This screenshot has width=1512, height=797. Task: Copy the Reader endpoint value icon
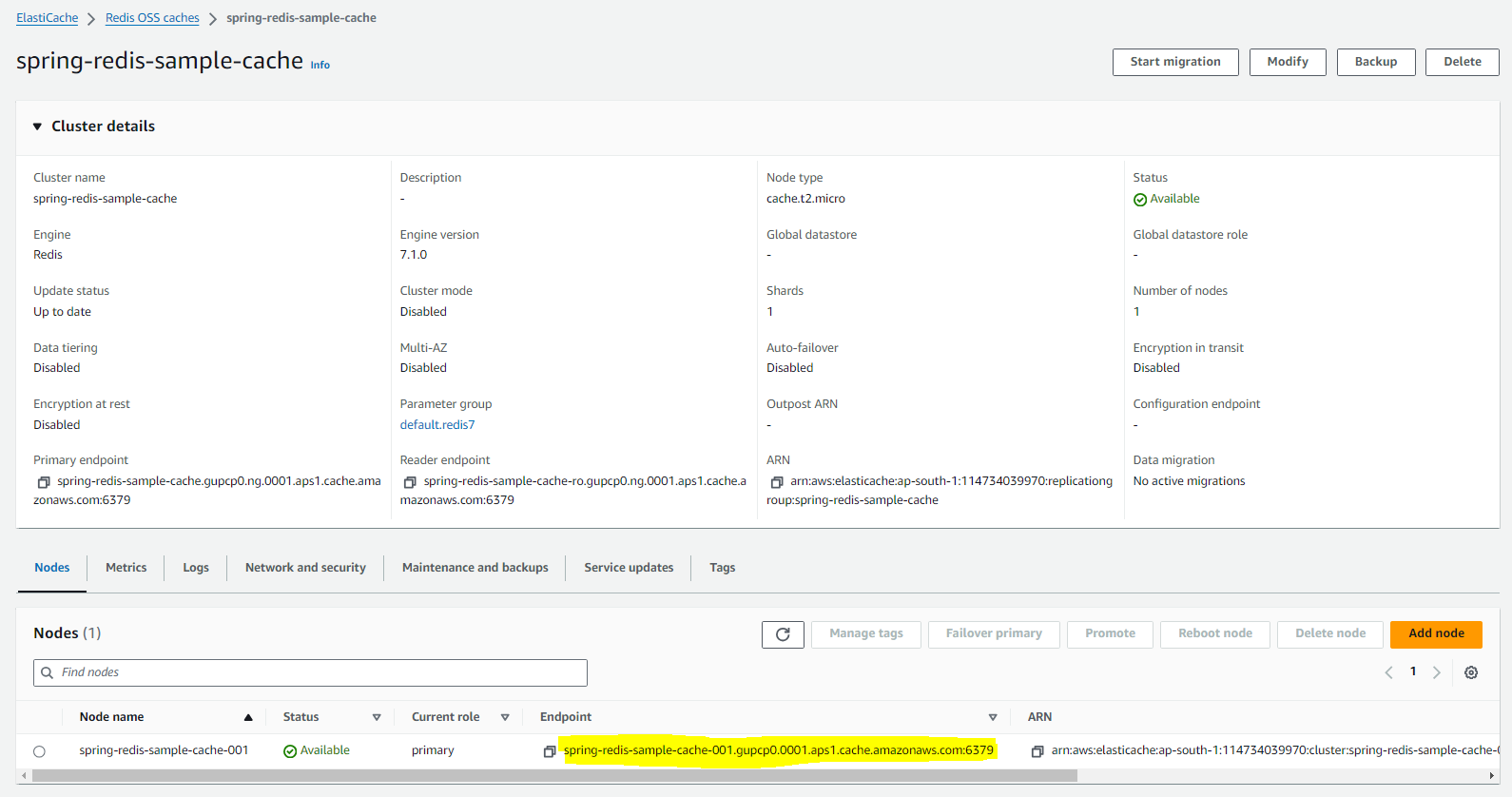[410, 482]
